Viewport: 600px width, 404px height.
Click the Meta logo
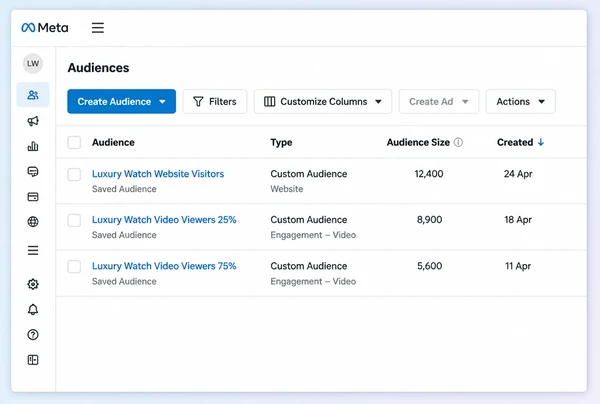point(45,28)
